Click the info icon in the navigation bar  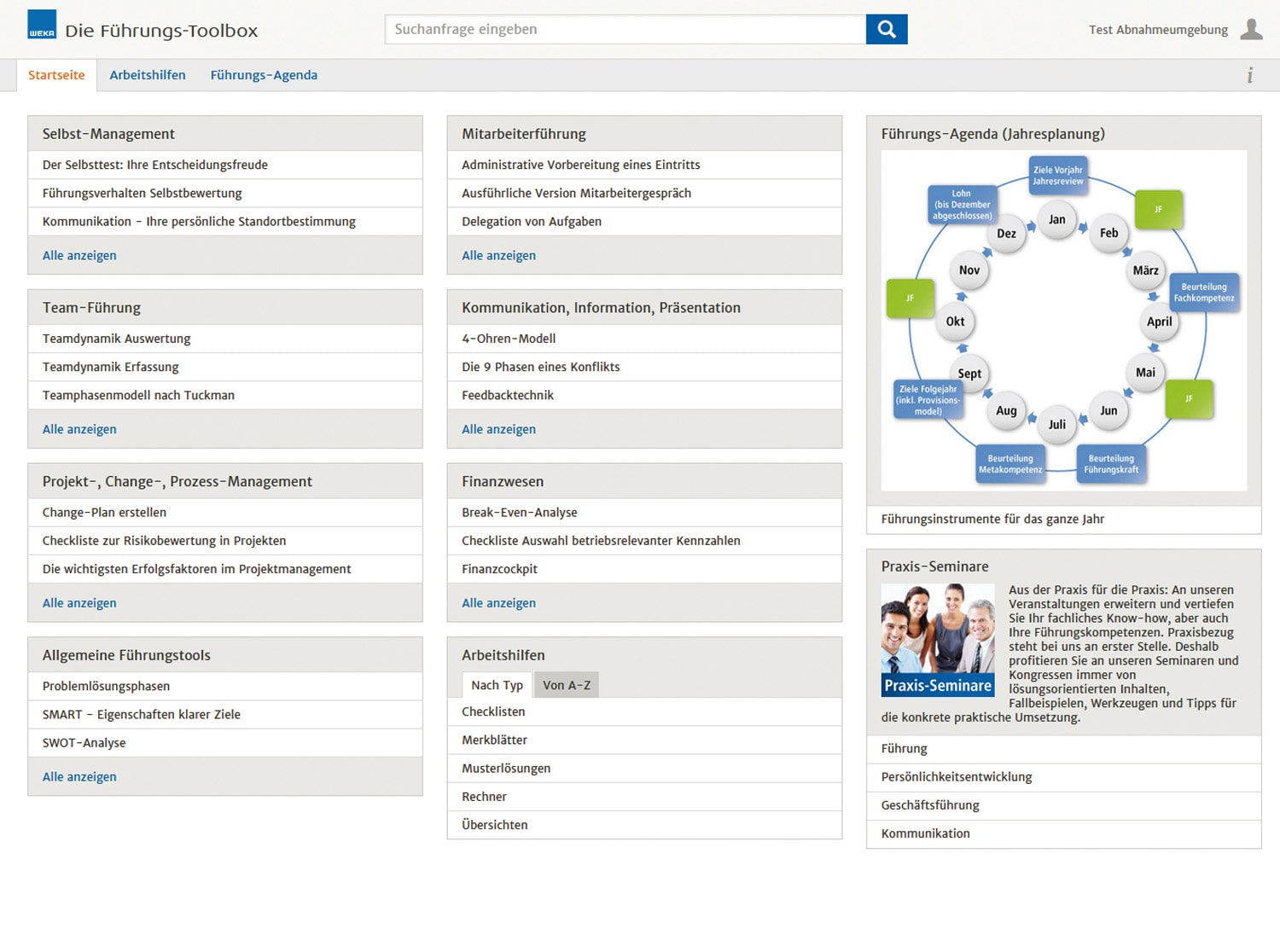pyautogui.click(x=1250, y=75)
